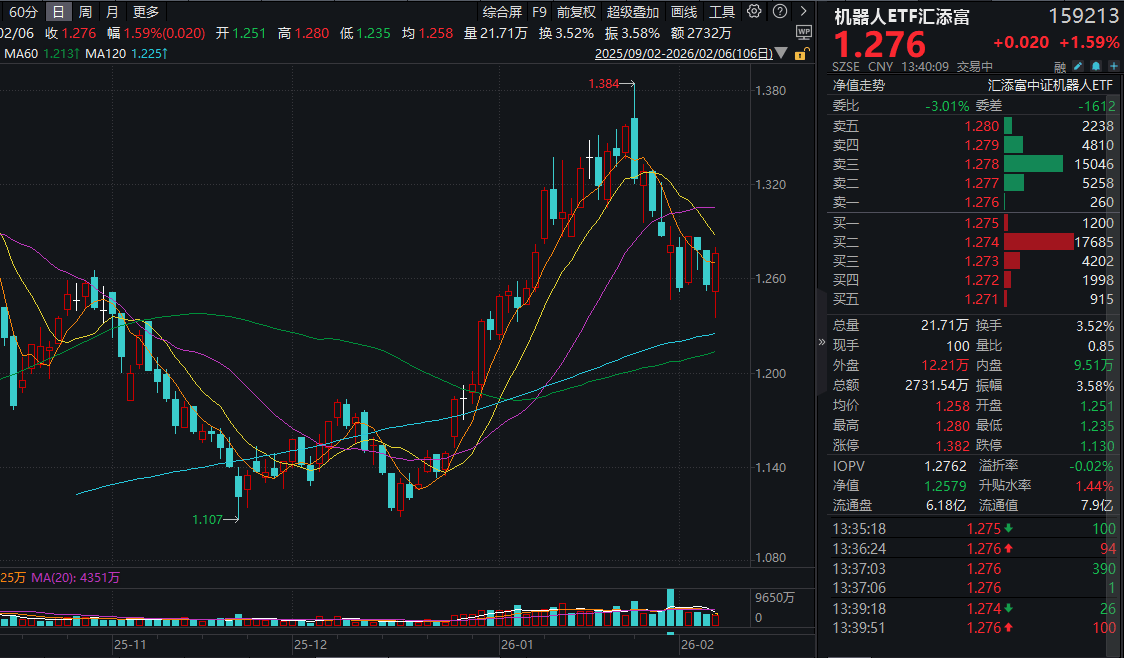Switch to 60分 chart period

coord(23,12)
